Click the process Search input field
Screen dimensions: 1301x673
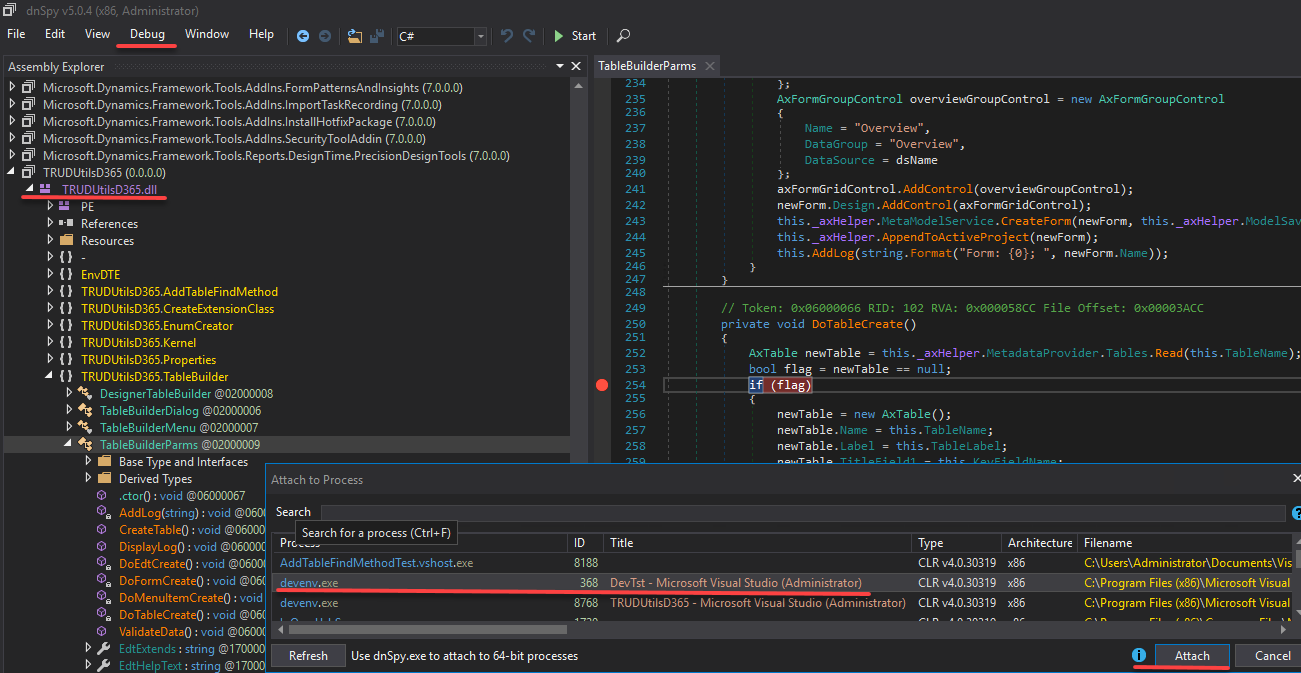tap(800, 512)
